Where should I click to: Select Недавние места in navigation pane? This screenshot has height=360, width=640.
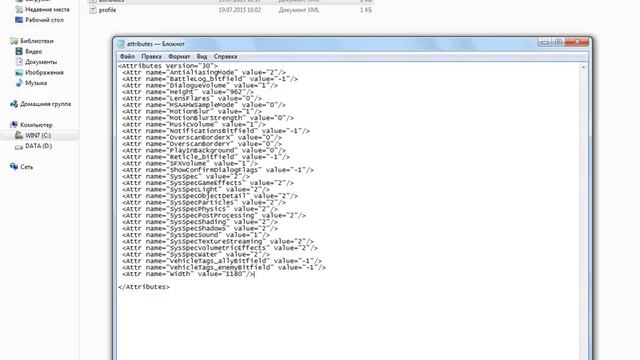pyautogui.click(x=47, y=9)
